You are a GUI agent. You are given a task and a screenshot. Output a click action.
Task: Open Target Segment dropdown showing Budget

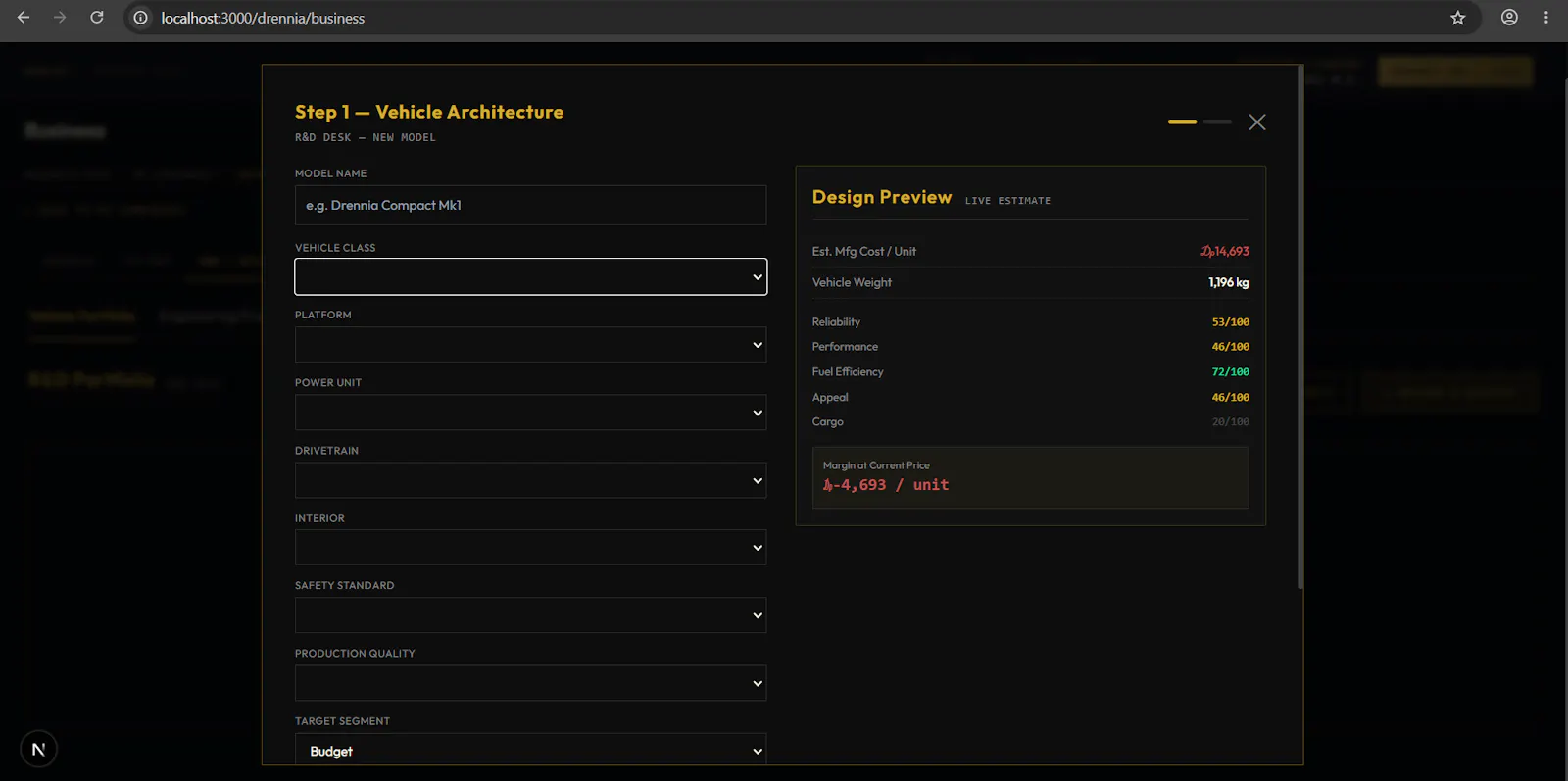coord(530,751)
